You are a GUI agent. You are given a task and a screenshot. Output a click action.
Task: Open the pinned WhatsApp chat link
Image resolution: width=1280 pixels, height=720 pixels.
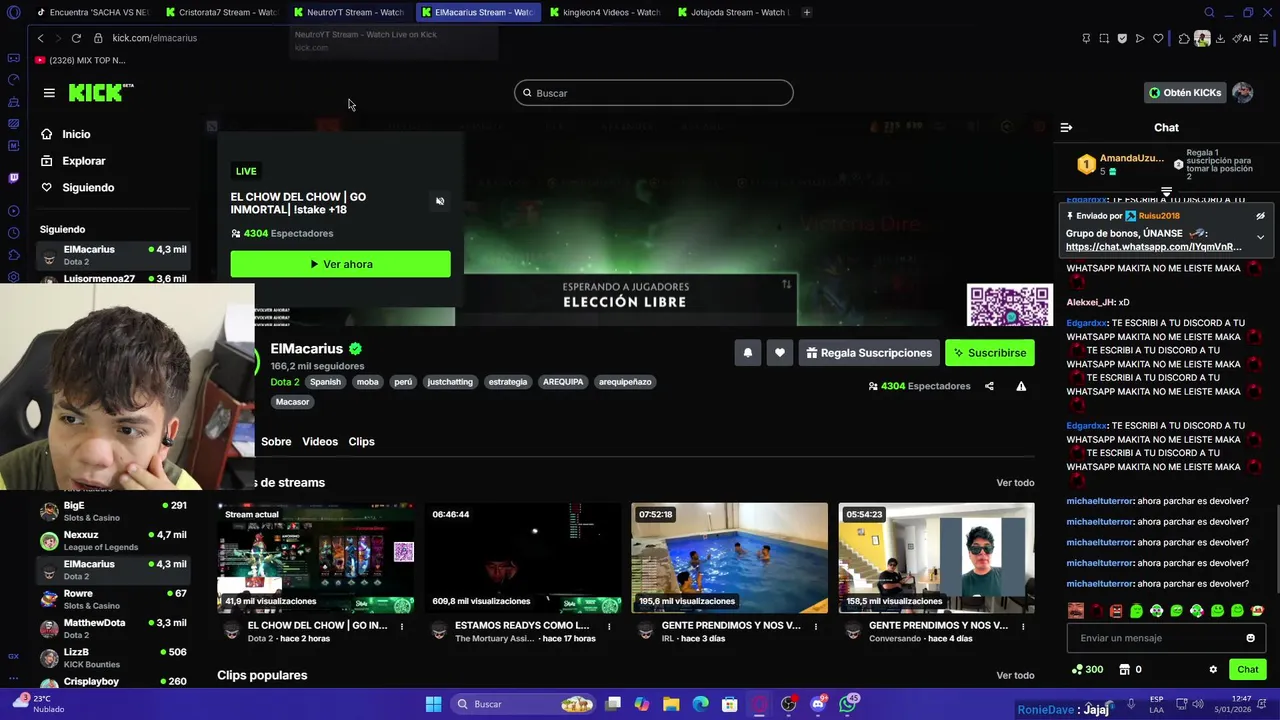tap(1153, 247)
